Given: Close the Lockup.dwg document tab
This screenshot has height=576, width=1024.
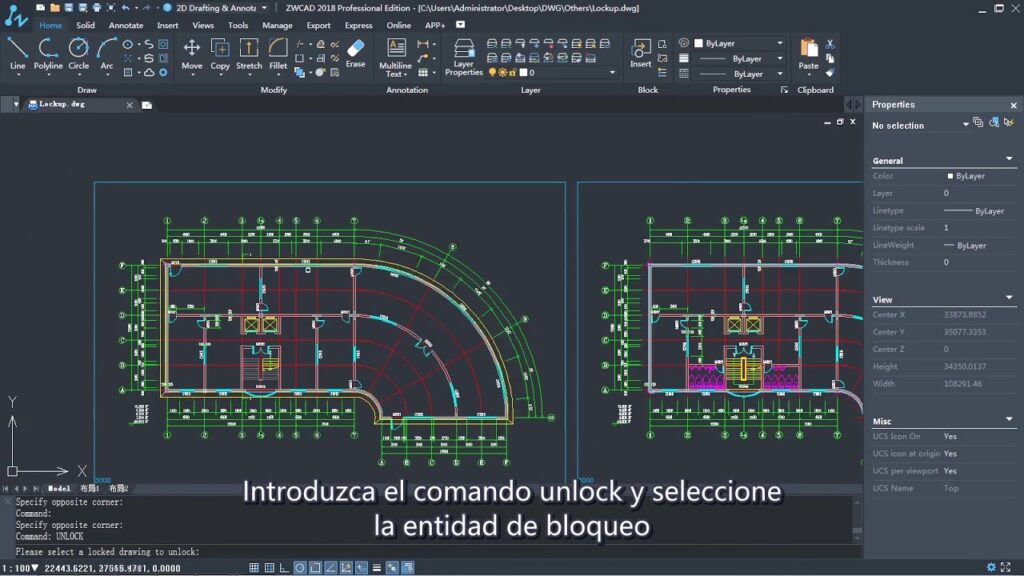Looking at the screenshot, I should click(129, 105).
